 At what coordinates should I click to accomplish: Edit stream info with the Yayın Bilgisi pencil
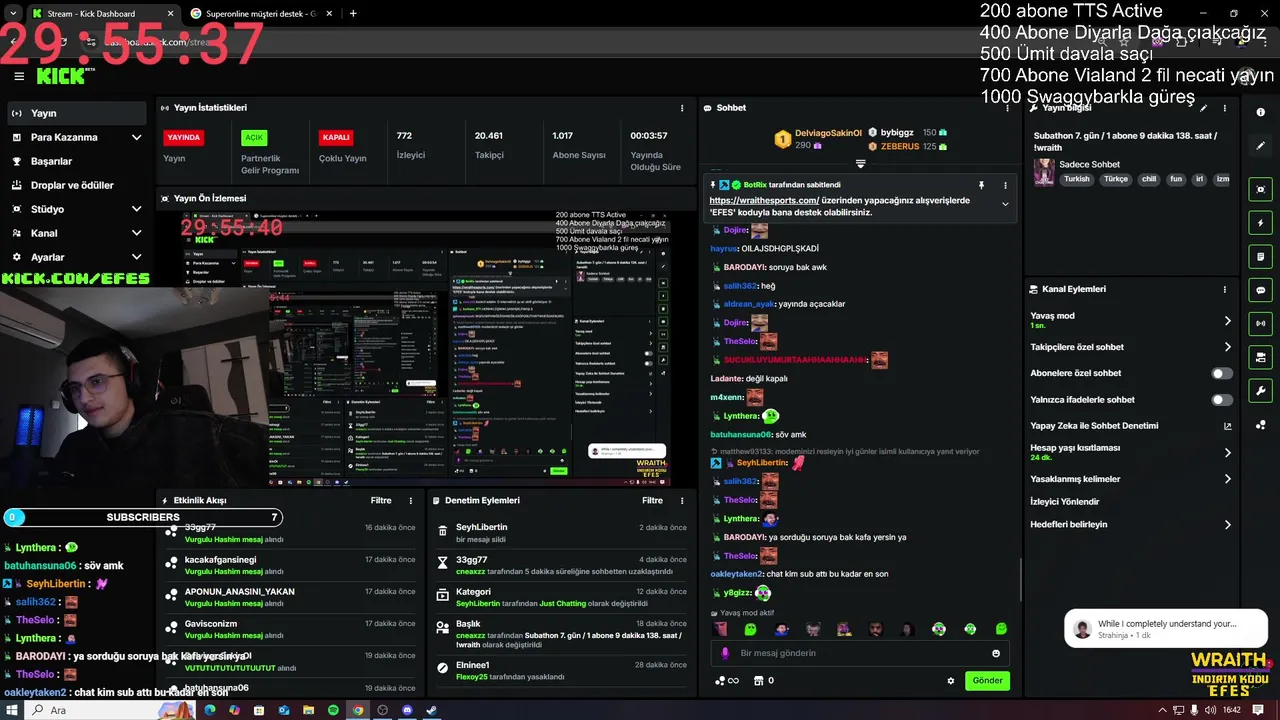(1204, 108)
